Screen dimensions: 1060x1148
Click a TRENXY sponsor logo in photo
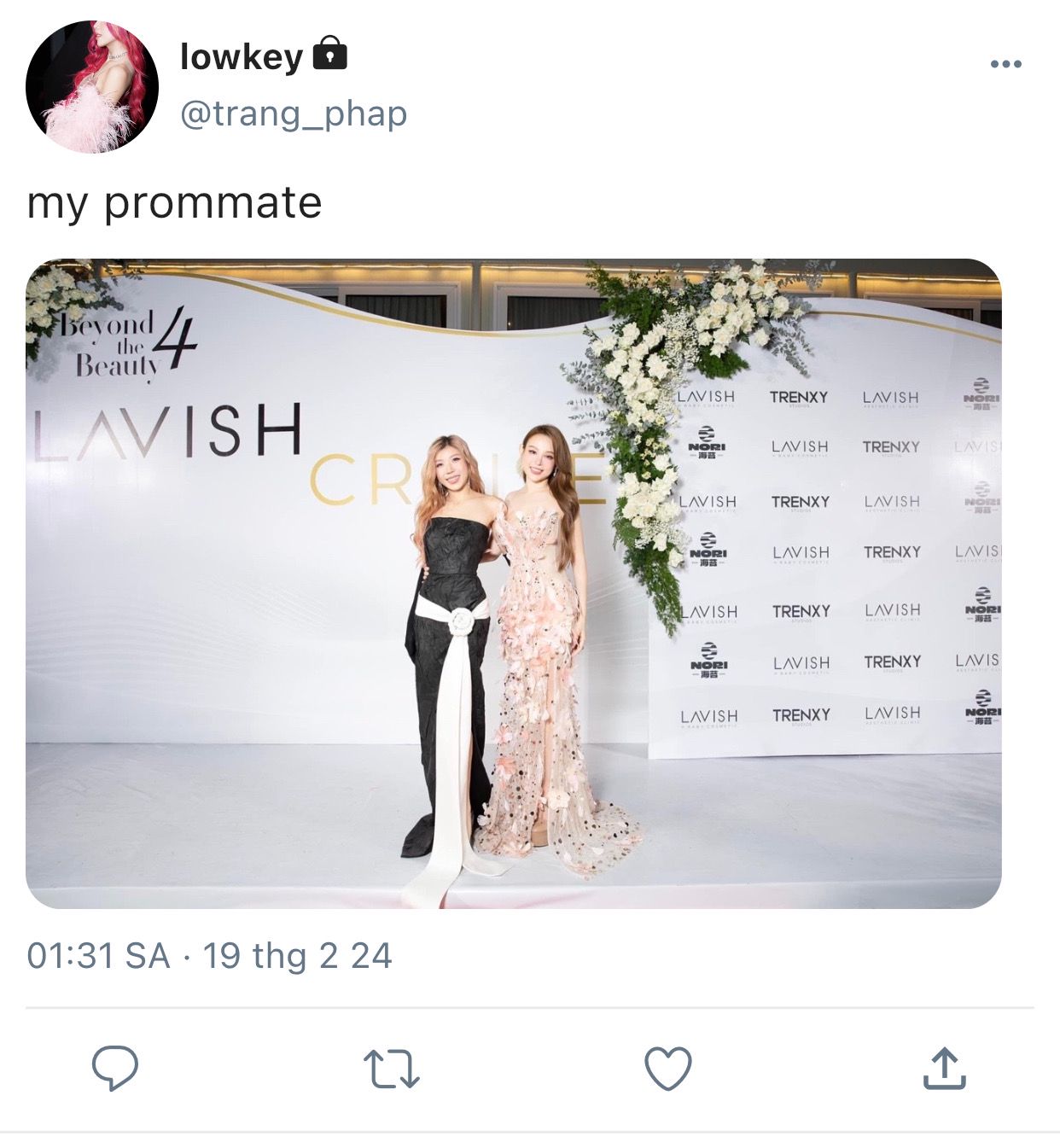798,398
